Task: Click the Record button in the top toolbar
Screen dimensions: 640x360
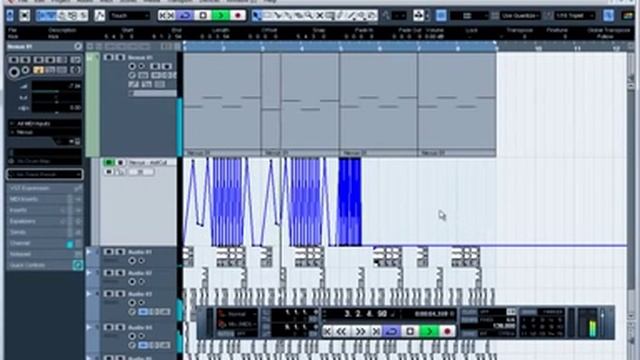Action: 238,16
